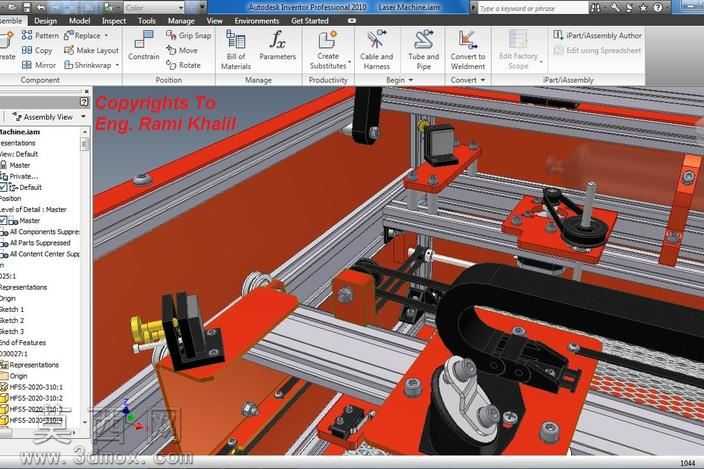704x469 pixels.
Task: Expand the Convert panel dropdown
Action: pyautogui.click(x=483, y=80)
